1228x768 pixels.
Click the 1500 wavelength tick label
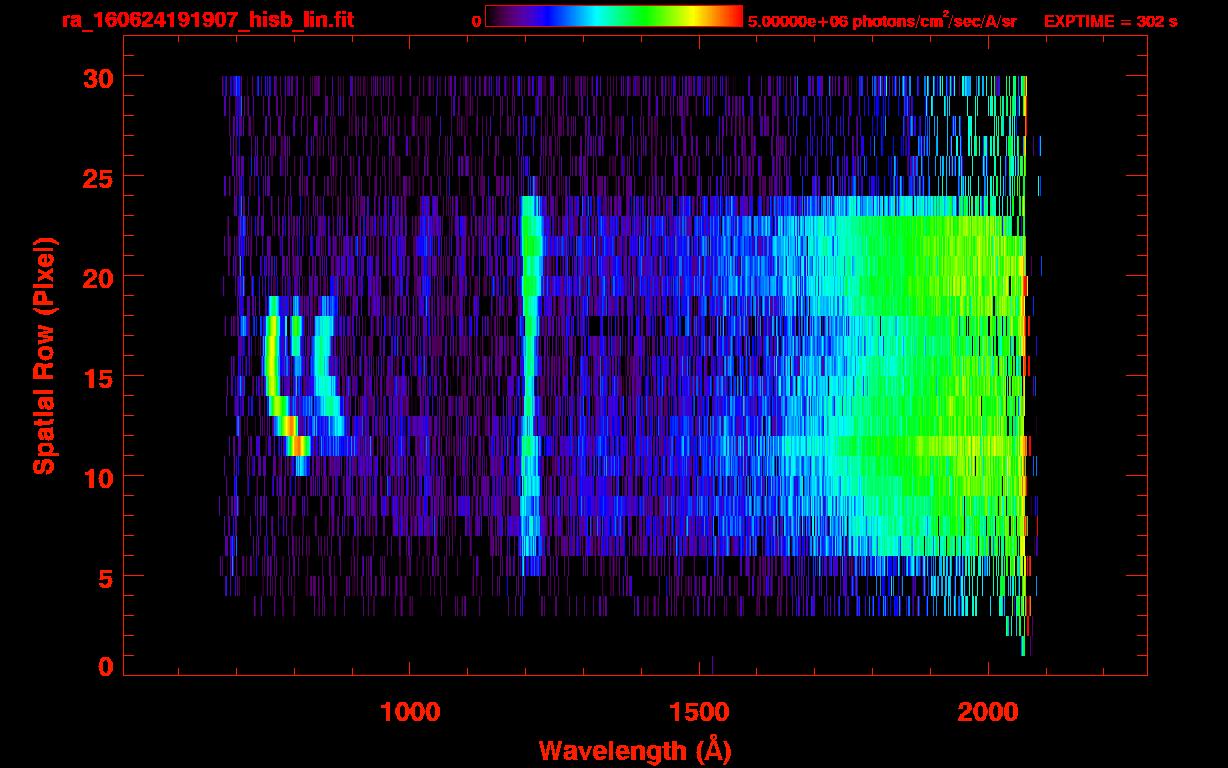tap(699, 712)
